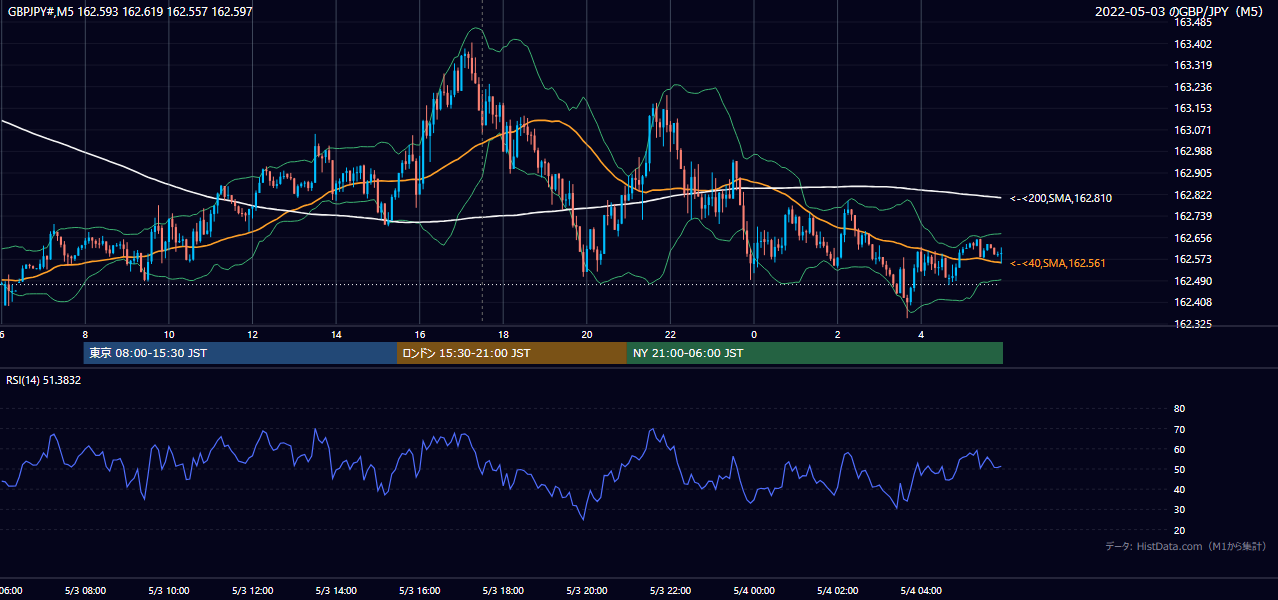
Task: Click the 40 SMA 162.561 label
Action: tap(1058, 263)
